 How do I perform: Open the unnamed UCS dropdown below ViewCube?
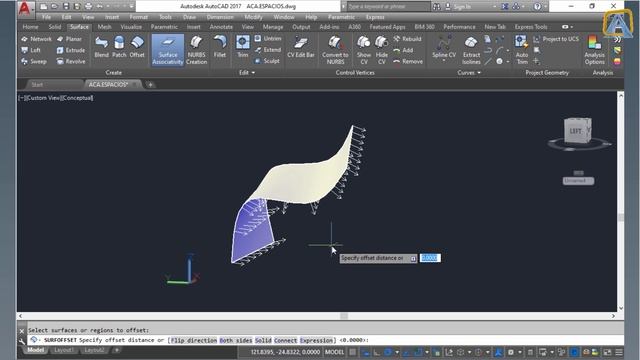click(578, 181)
